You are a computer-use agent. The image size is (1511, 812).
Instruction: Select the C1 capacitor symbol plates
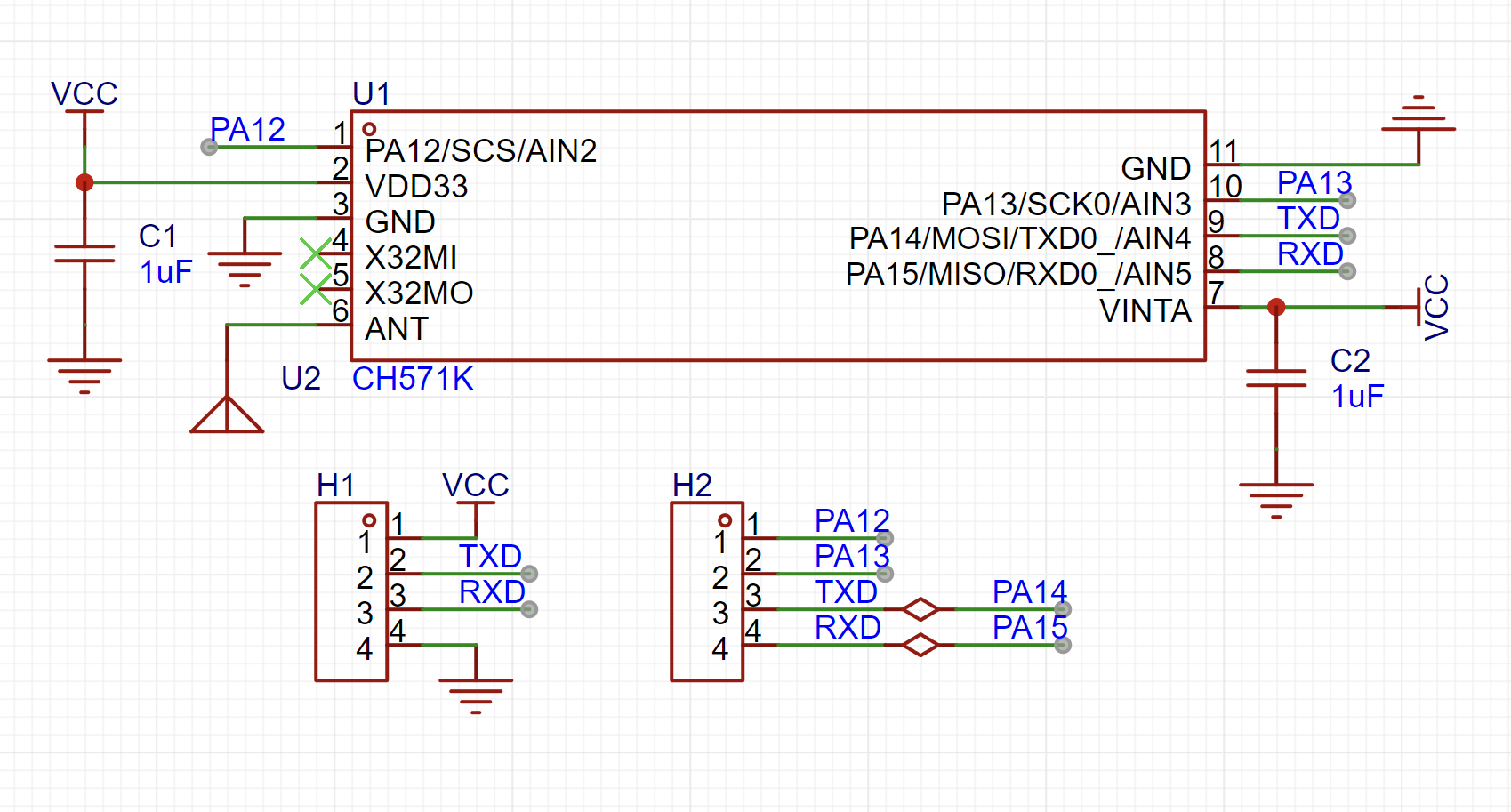(84, 253)
